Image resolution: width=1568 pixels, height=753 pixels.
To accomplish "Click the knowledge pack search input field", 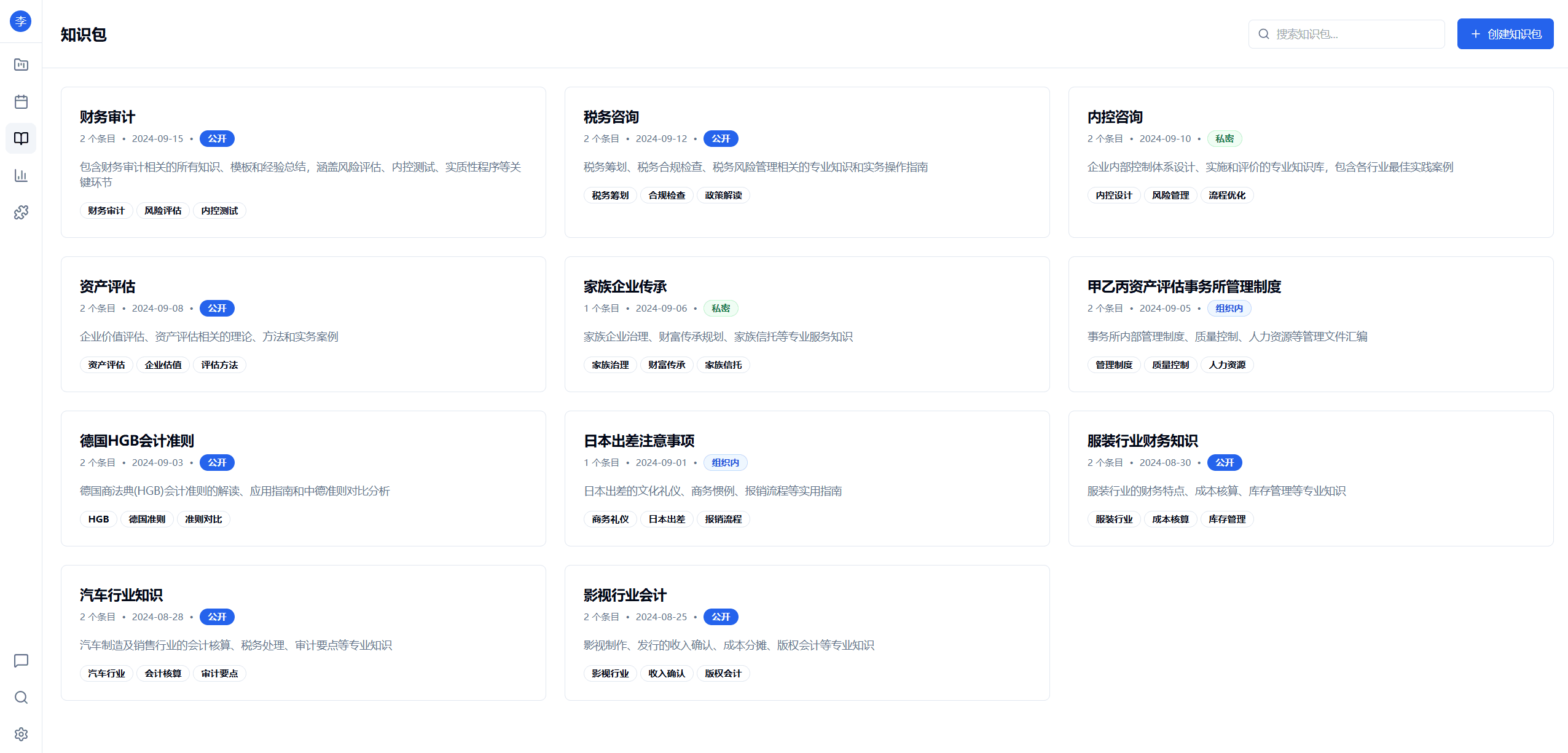I will coord(1346,34).
